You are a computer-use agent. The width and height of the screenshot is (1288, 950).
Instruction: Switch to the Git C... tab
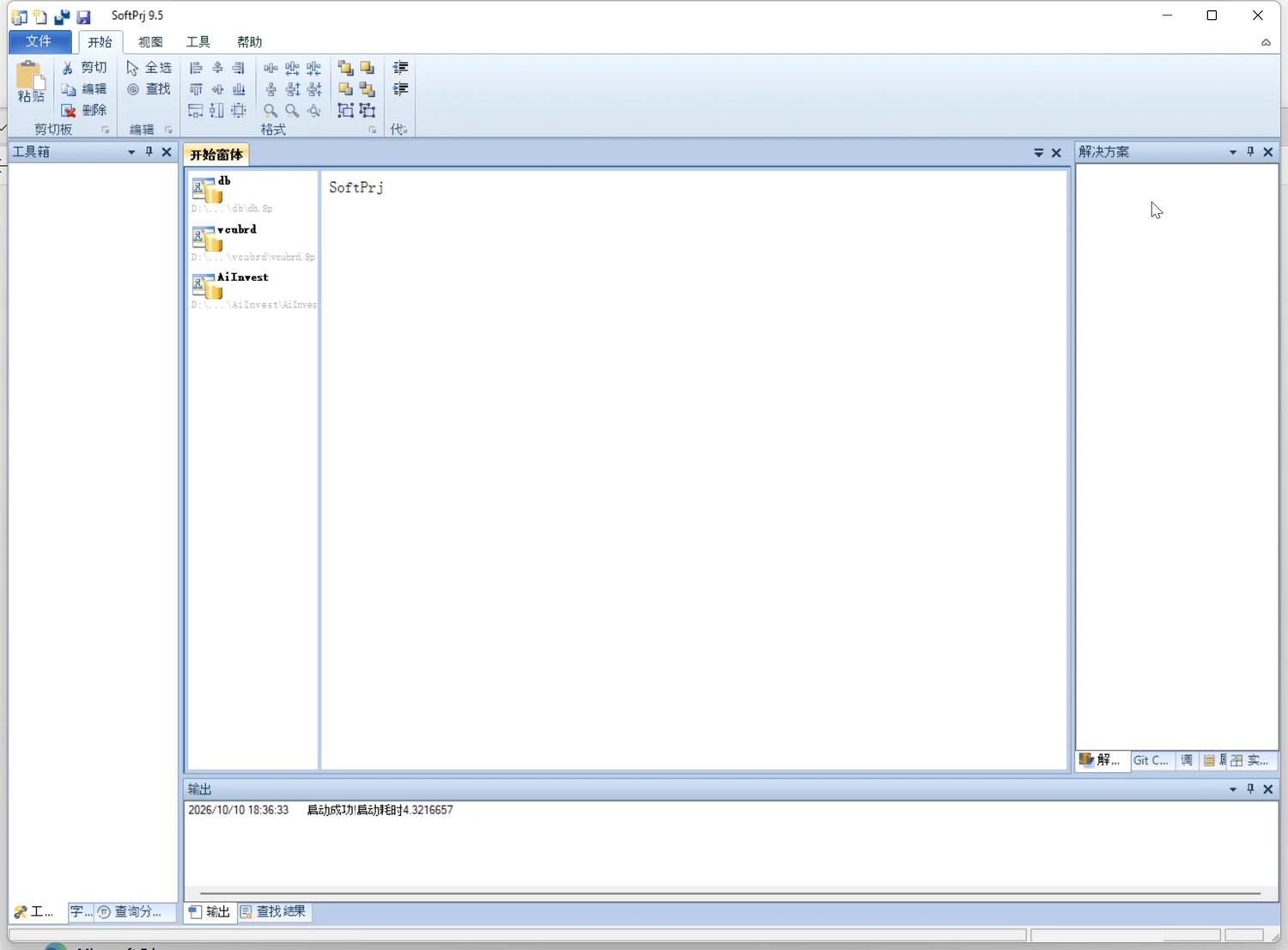1151,760
